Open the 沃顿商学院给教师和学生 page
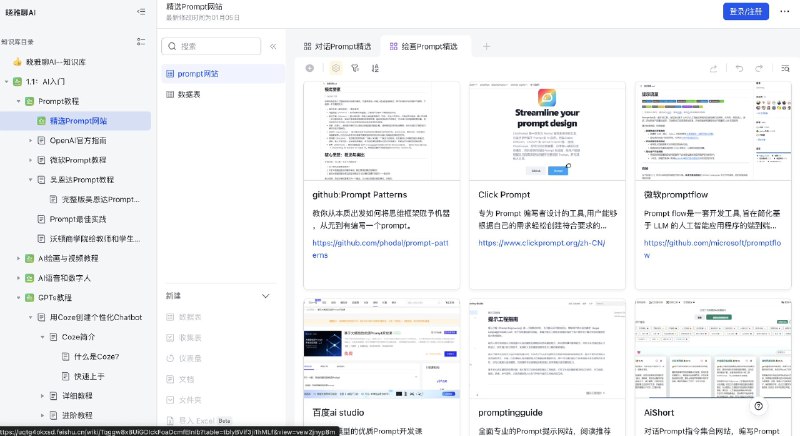The width and height of the screenshot is (800, 436). click(x=95, y=239)
